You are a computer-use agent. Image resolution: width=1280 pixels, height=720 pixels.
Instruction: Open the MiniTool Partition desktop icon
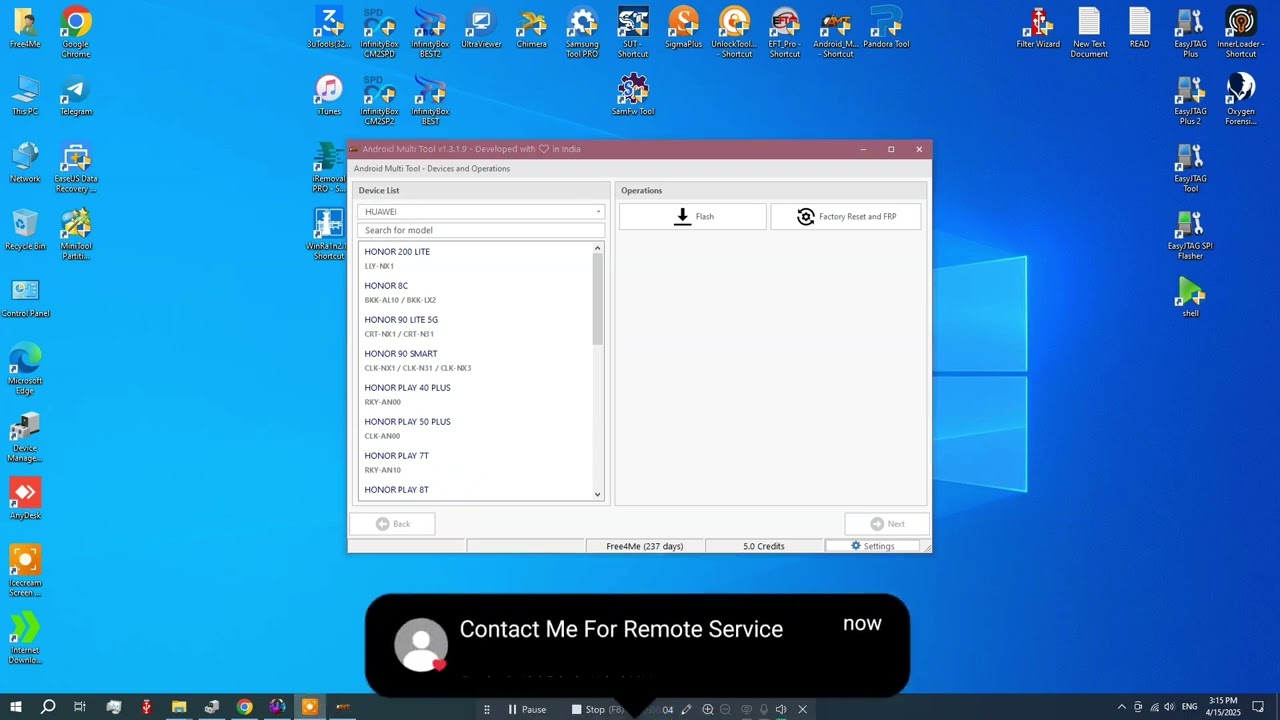(x=76, y=235)
